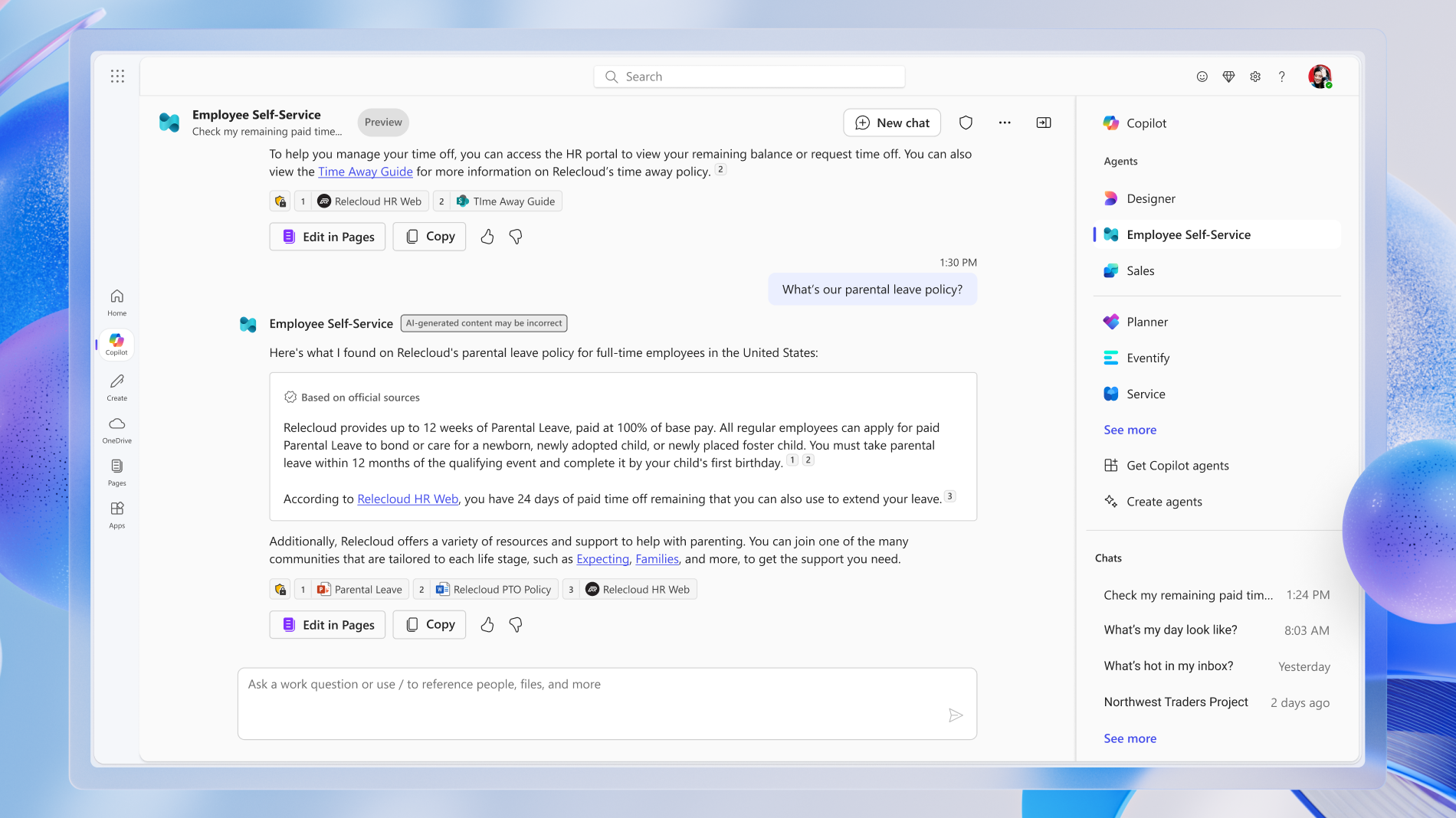Click the send message arrow
The image size is (1456, 818).
(956, 715)
